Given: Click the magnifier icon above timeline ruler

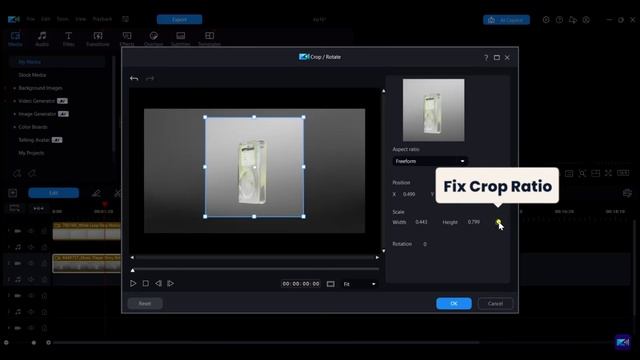Looking at the screenshot, I should 582,173.
